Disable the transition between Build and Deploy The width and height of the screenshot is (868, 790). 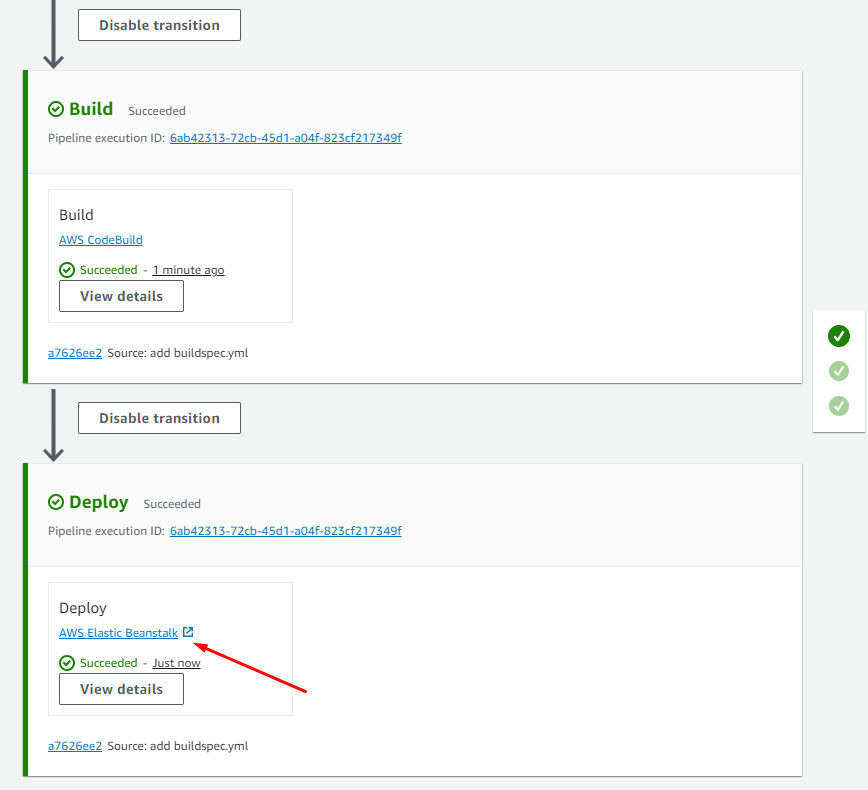tap(159, 418)
